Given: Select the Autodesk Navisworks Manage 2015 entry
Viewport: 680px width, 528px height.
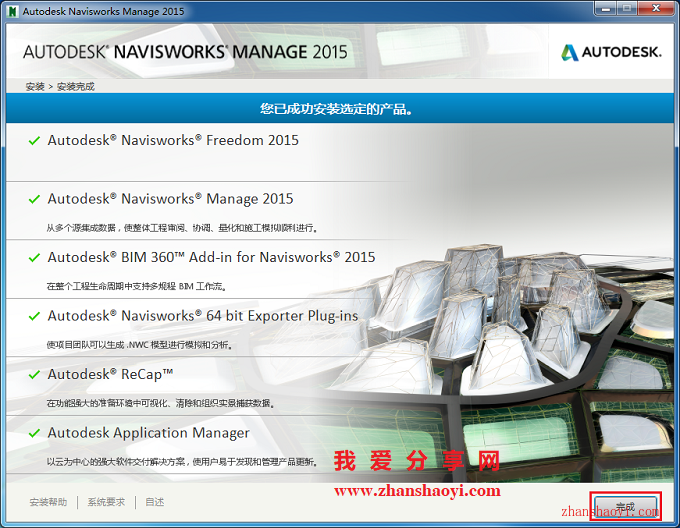Looking at the screenshot, I should click(170, 199).
